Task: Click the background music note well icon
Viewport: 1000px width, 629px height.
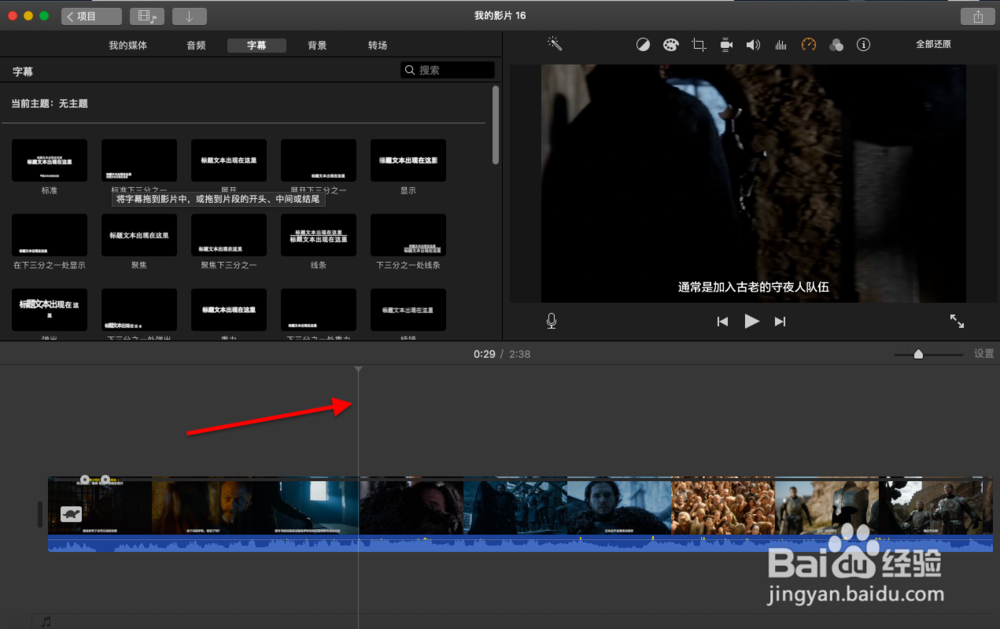Action: coord(46,621)
